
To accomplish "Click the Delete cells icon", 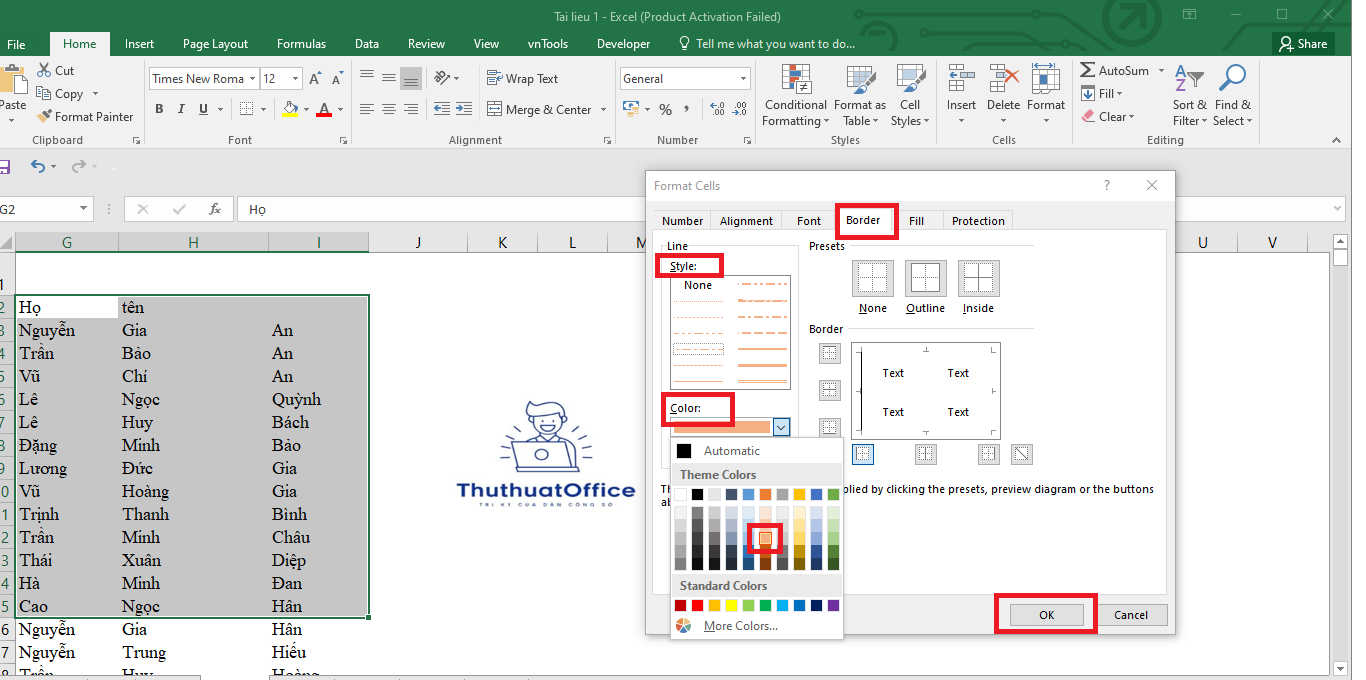I will (1003, 79).
